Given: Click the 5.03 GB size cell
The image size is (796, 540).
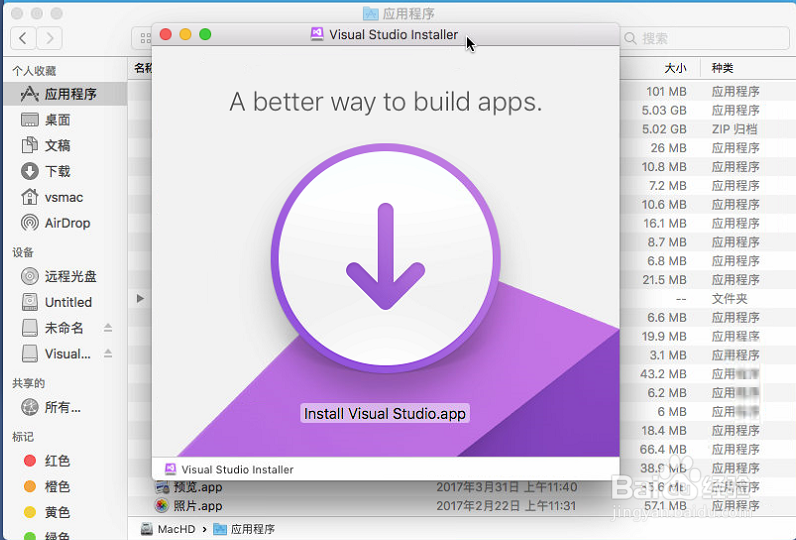Looking at the screenshot, I should [664, 111].
